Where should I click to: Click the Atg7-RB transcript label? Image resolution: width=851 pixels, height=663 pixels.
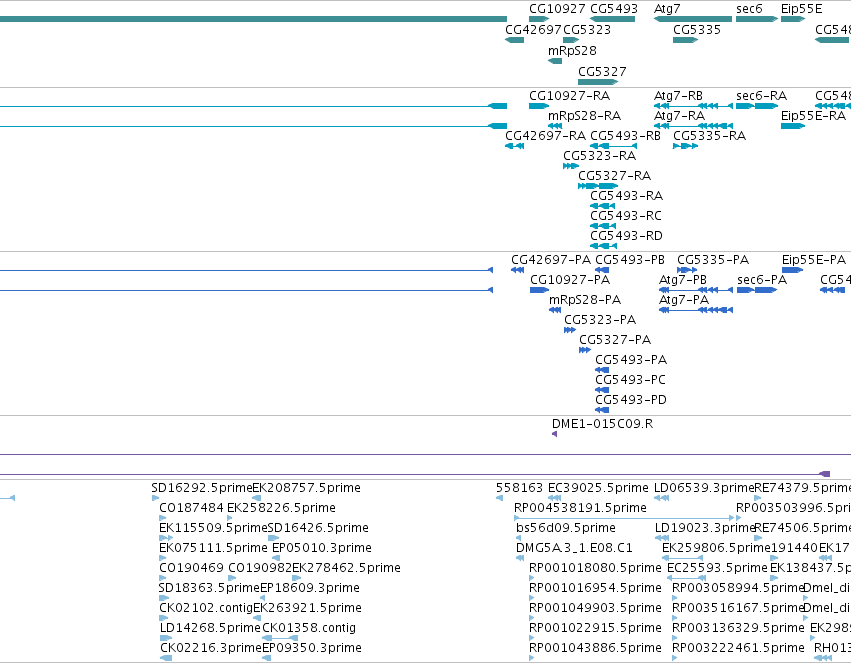pyautogui.click(x=678, y=96)
